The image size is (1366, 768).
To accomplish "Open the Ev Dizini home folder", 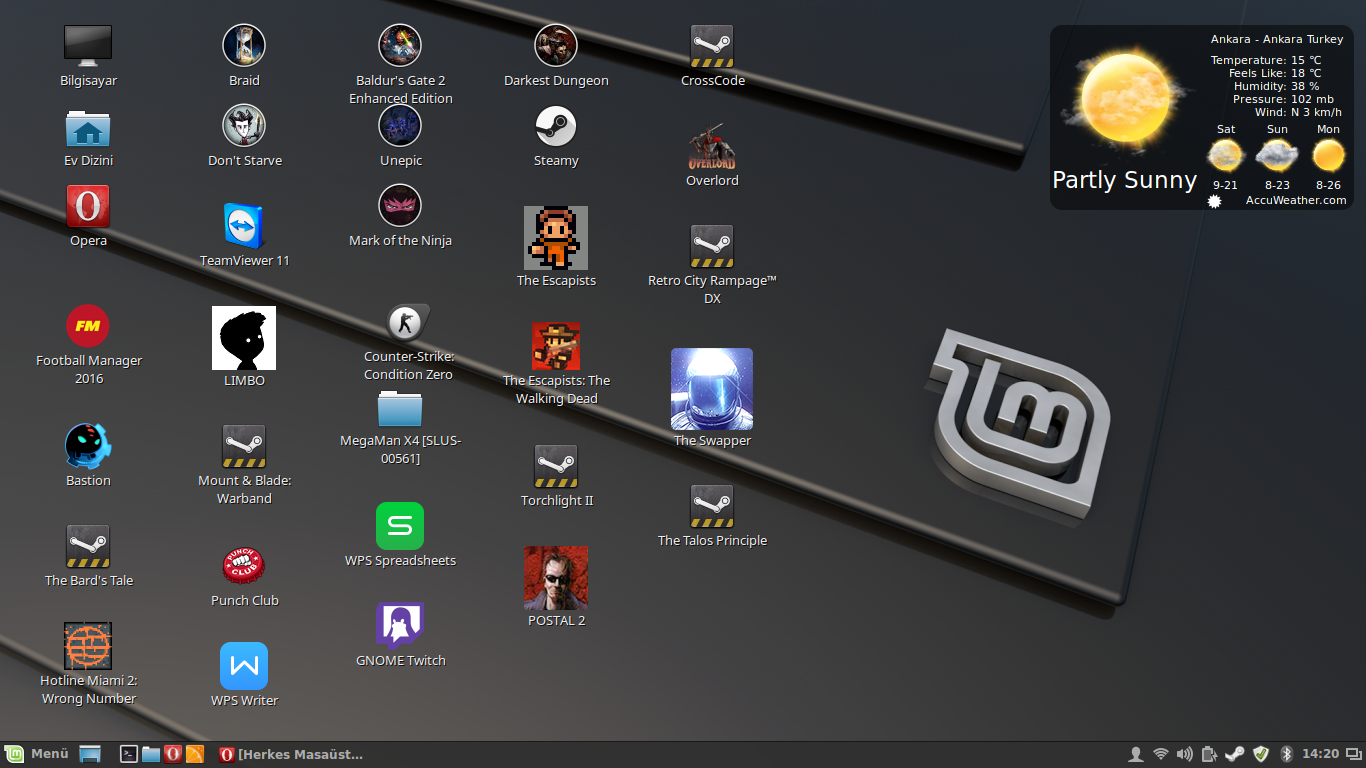I will 88,127.
